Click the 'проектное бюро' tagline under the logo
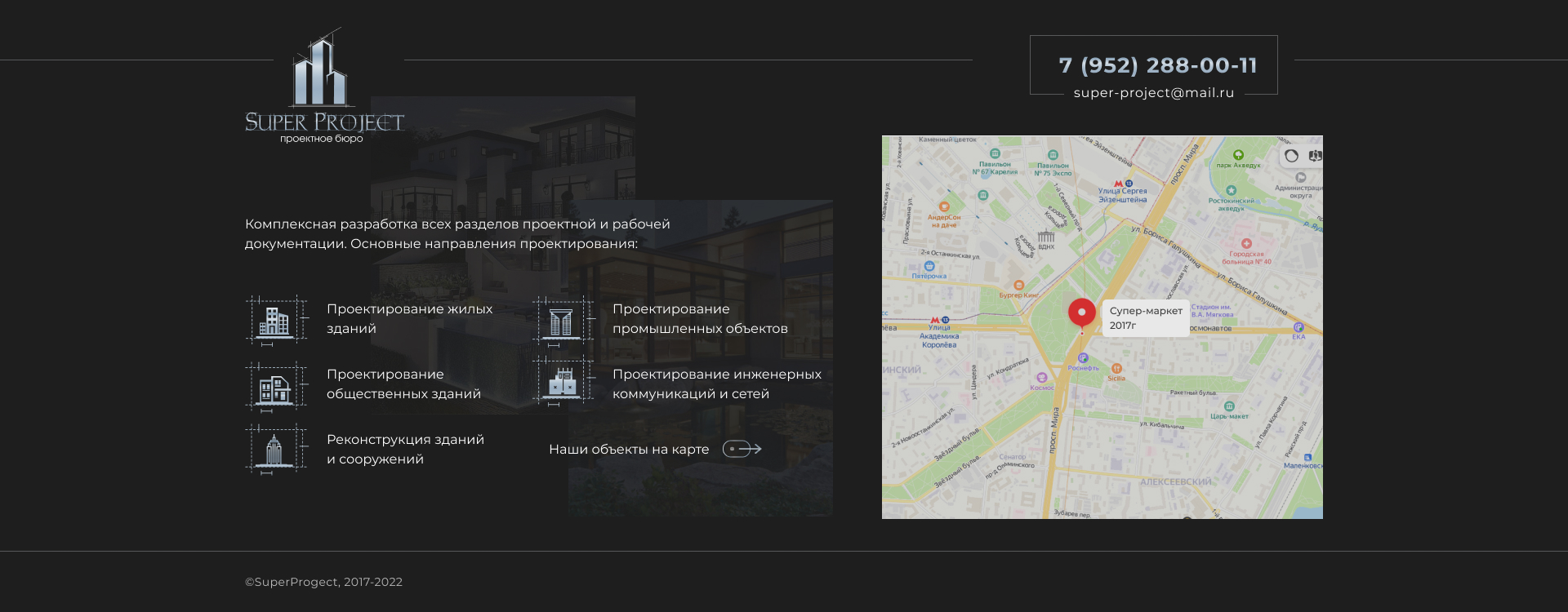Viewport: 1568px width, 612px height. pyautogui.click(x=322, y=139)
